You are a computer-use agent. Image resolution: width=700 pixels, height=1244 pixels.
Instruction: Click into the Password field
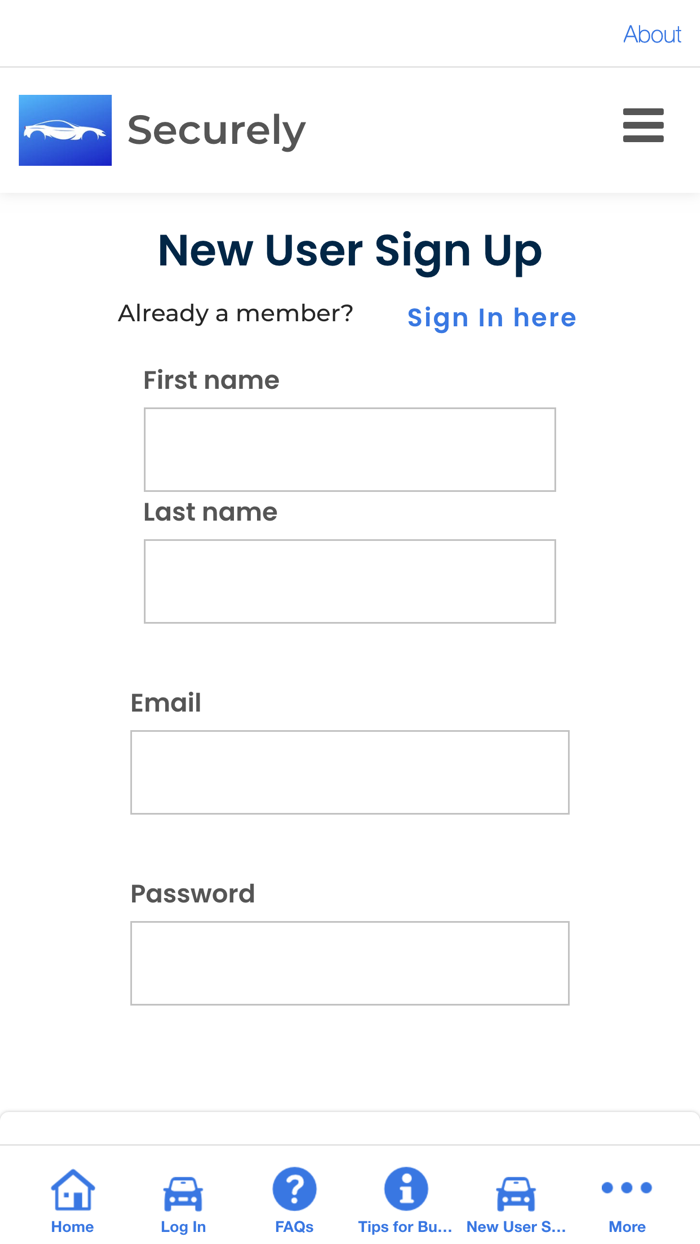[350, 963]
